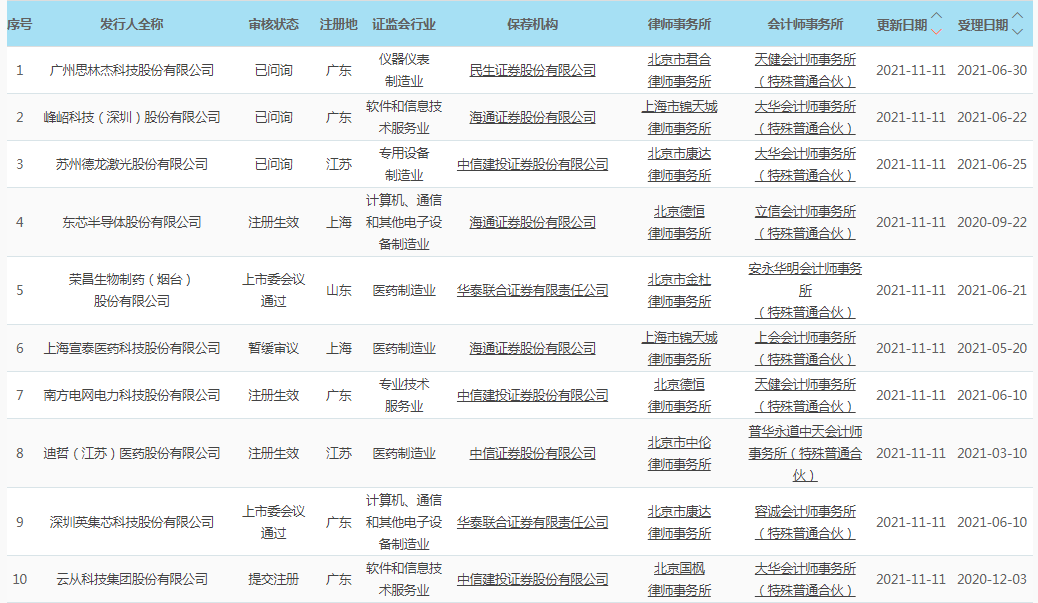Click the 受理日期 column header

[982, 24]
